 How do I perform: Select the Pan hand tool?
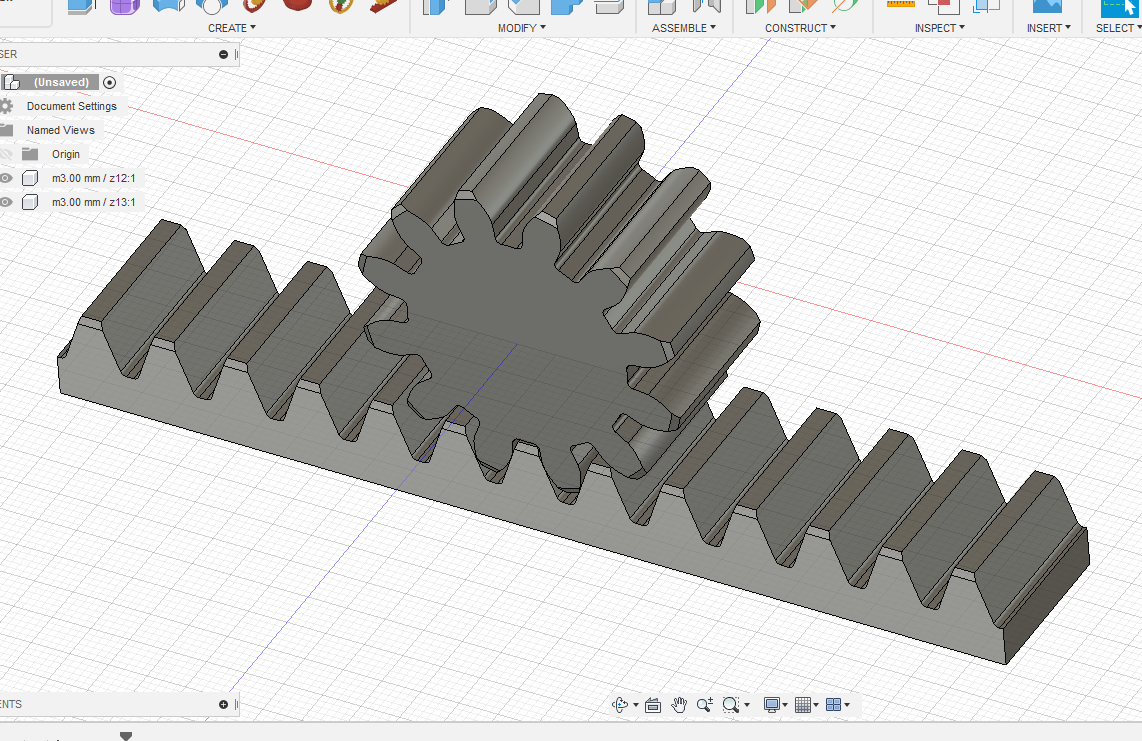(x=680, y=705)
